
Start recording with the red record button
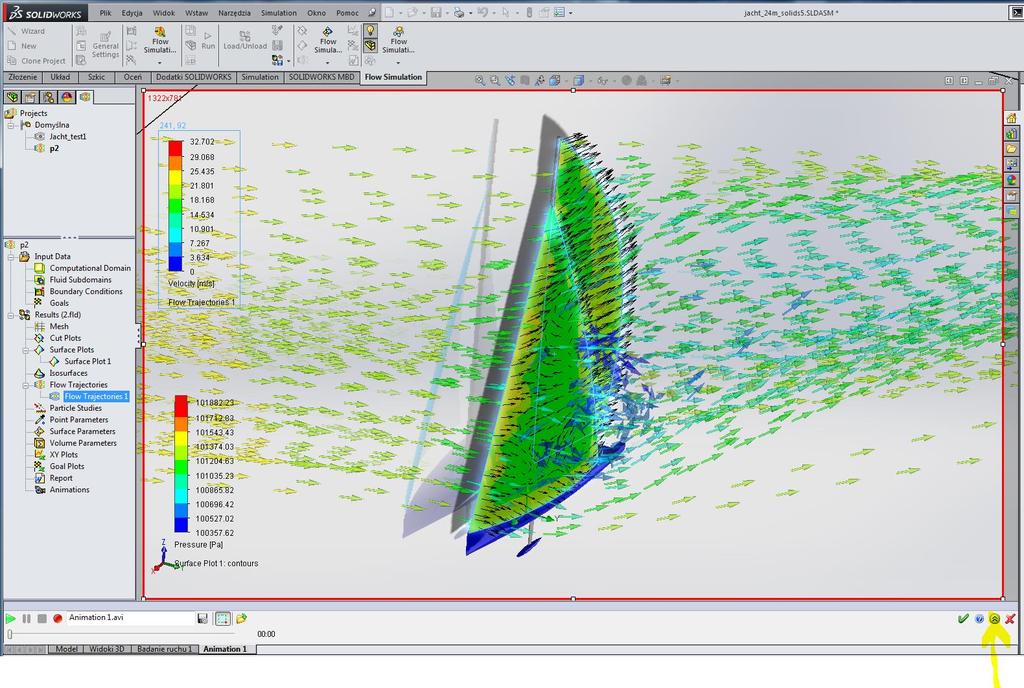coord(57,618)
